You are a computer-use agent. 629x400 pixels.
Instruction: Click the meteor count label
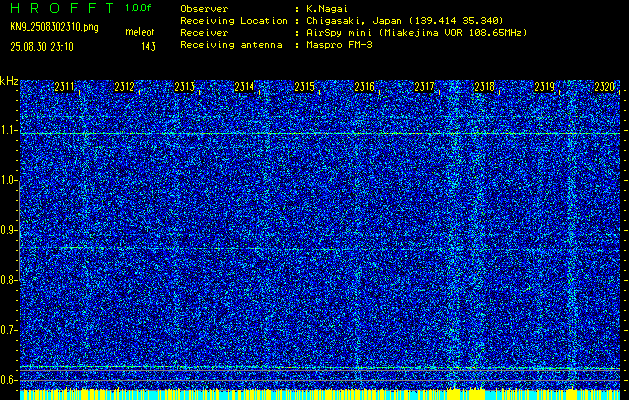[x=140, y=32]
